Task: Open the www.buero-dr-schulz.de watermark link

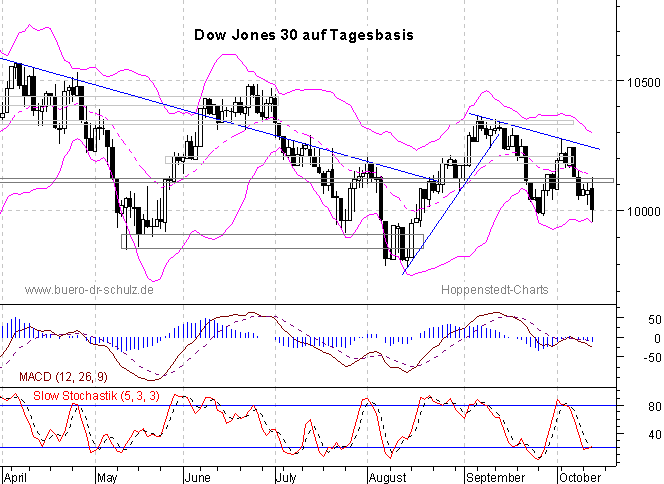Action: (x=88, y=290)
